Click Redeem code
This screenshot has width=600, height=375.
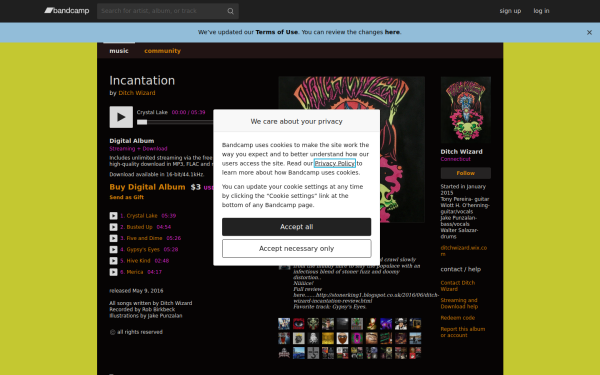[x=458, y=318]
